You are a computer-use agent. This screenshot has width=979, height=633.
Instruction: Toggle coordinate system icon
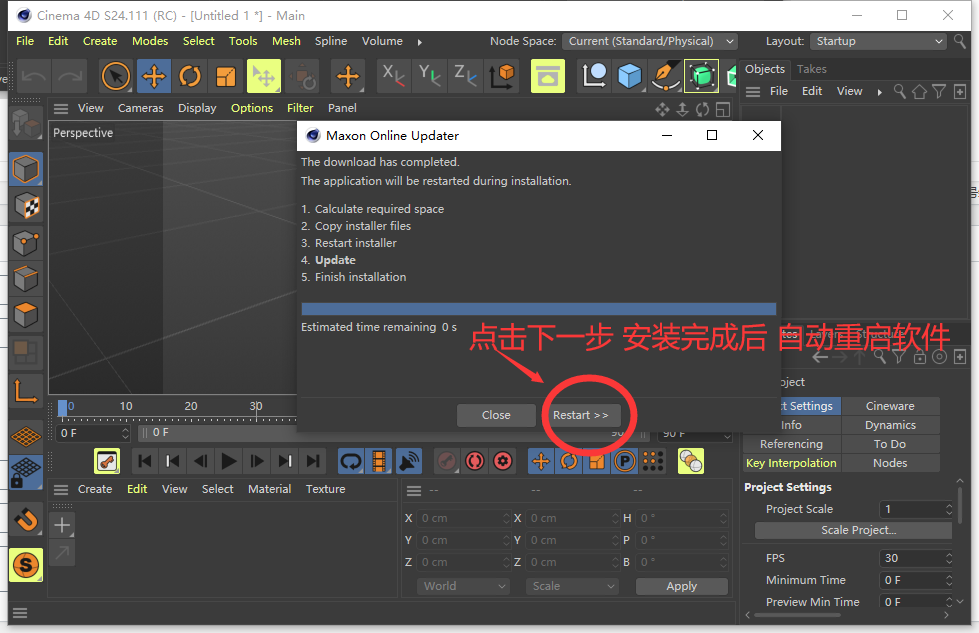(x=501, y=76)
